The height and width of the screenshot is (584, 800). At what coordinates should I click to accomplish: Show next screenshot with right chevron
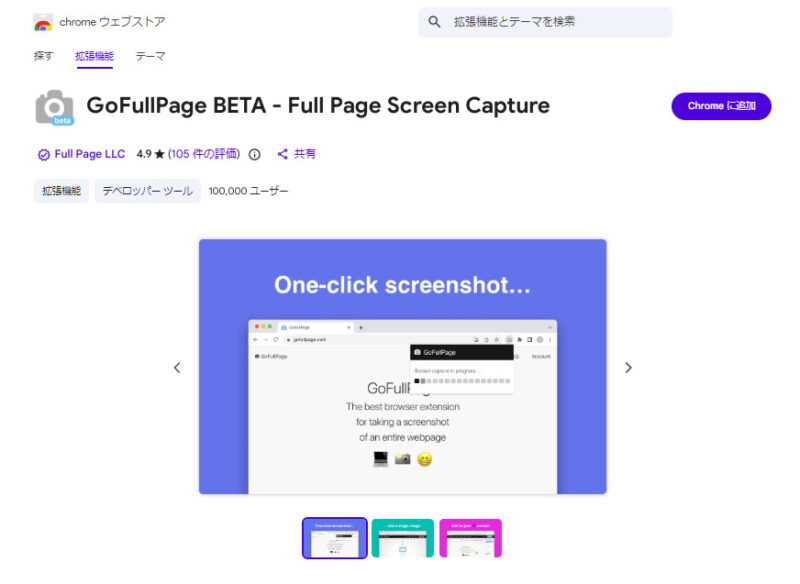point(628,368)
